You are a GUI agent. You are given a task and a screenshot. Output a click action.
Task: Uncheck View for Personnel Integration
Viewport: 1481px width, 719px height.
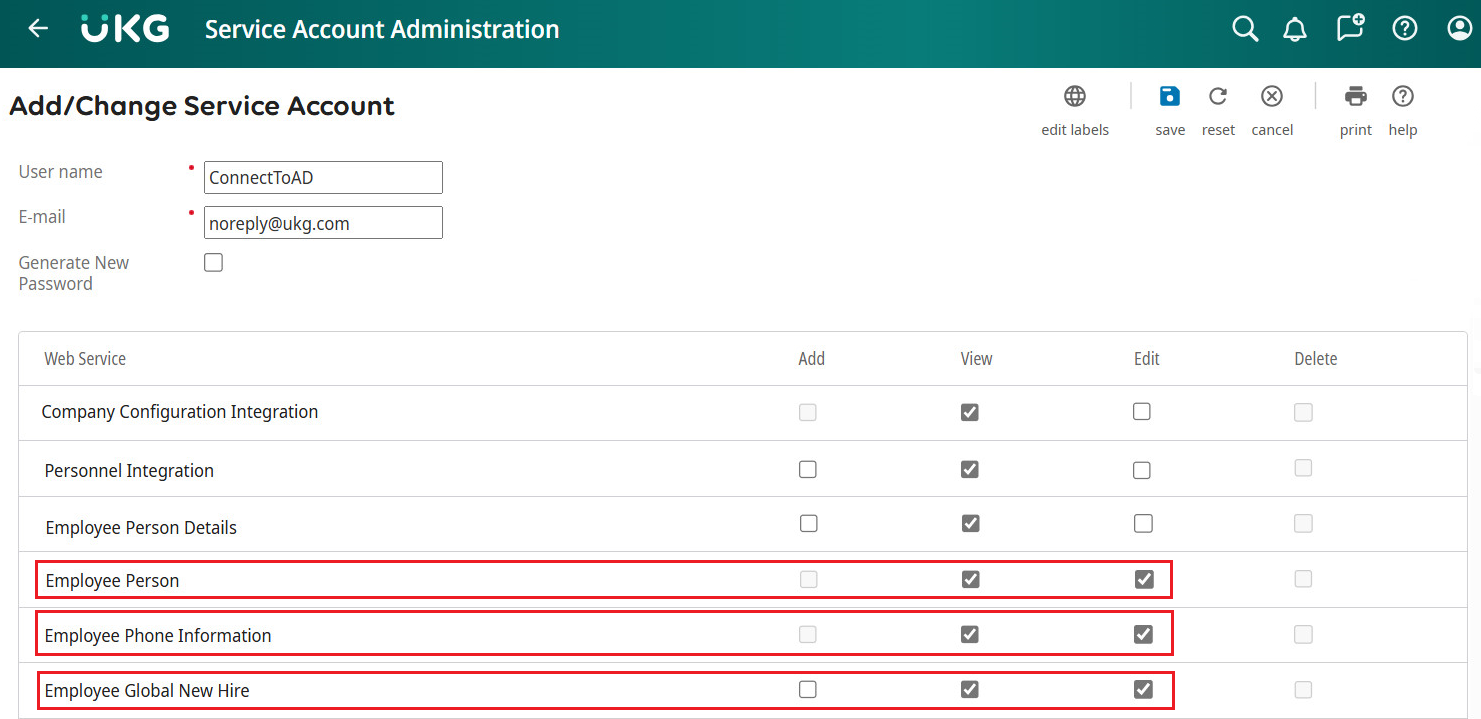tap(970, 469)
